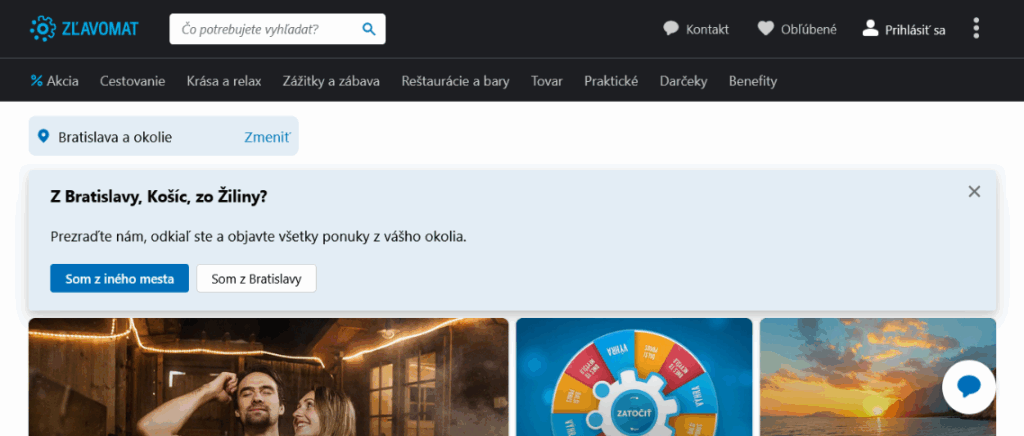Click the Prihlásiť sa link
1024x436 pixels.
pyautogui.click(x=915, y=30)
